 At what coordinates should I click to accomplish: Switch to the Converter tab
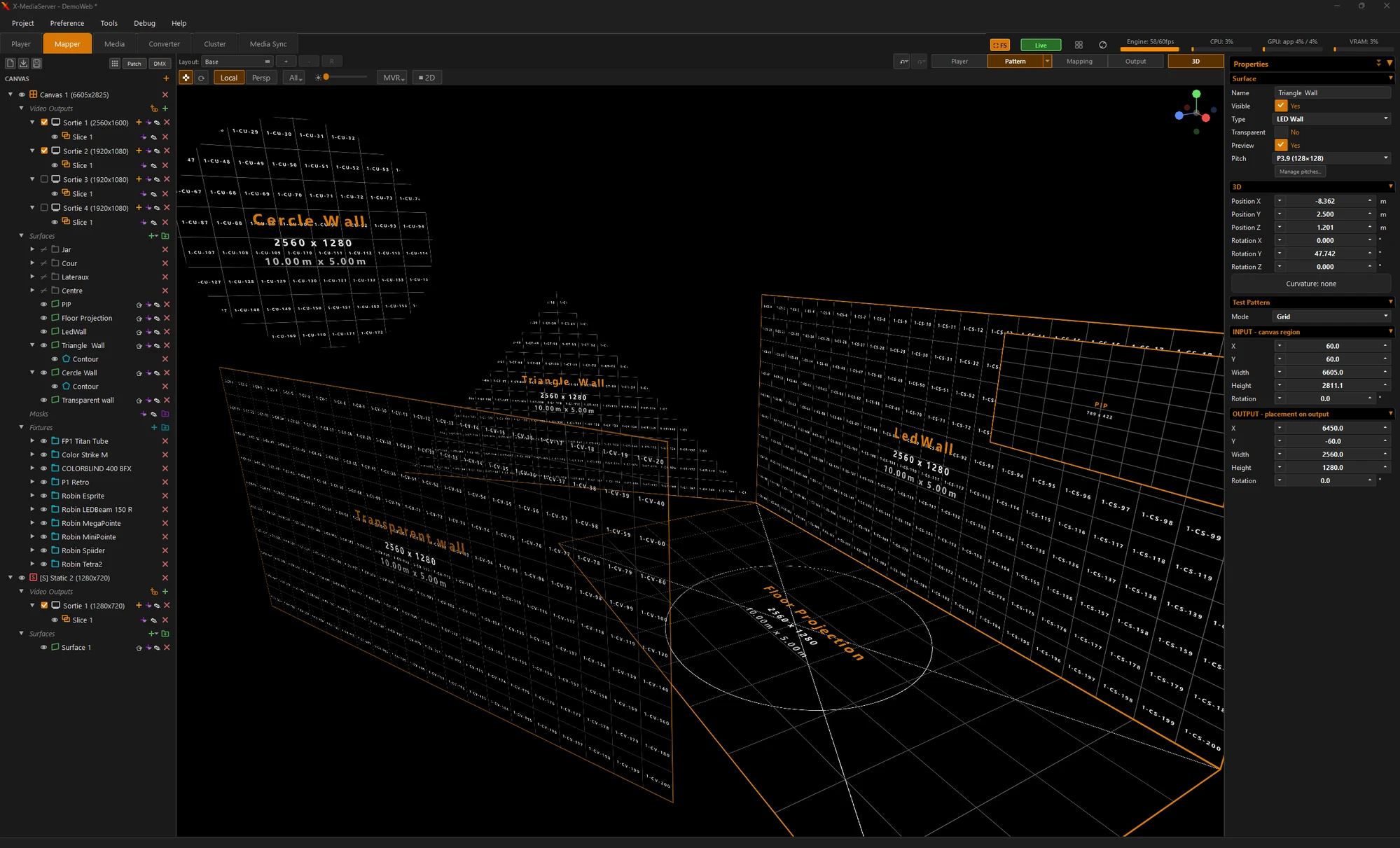(164, 43)
